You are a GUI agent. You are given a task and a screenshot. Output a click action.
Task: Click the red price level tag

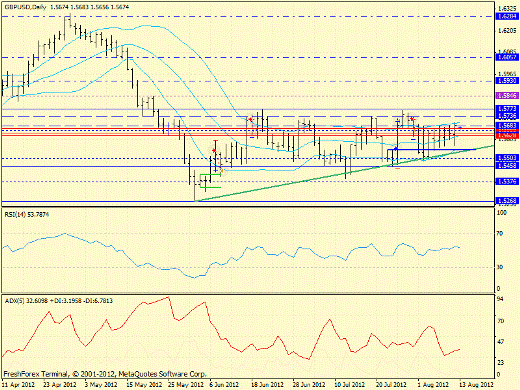pyautogui.click(x=507, y=135)
